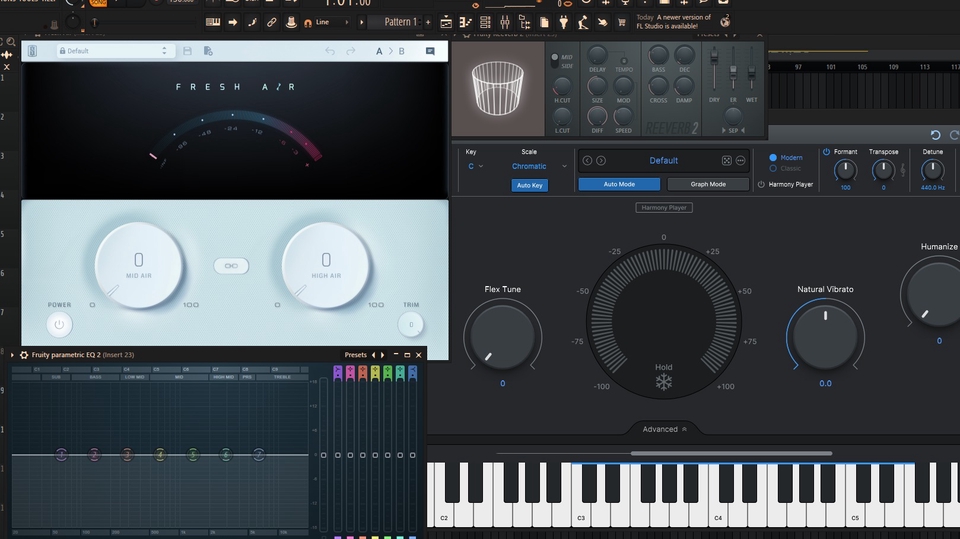
Task: Expand the Advanced section
Action: point(664,429)
